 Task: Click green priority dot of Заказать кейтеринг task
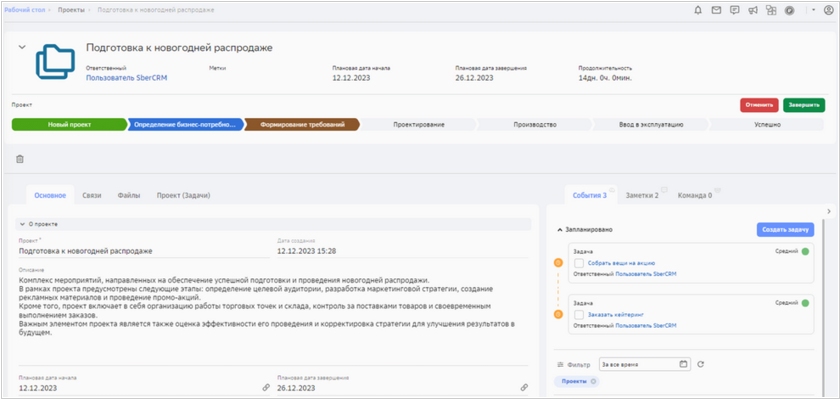tap(805, 303)
